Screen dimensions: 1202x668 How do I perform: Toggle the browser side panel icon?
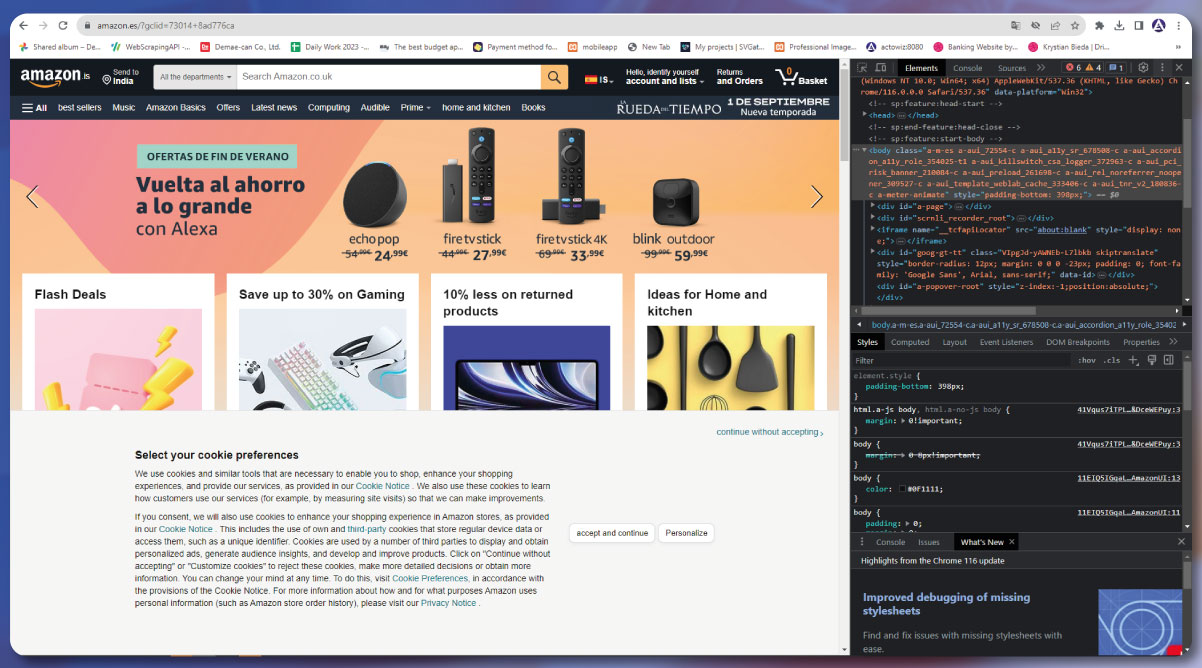pos(1138,25)
